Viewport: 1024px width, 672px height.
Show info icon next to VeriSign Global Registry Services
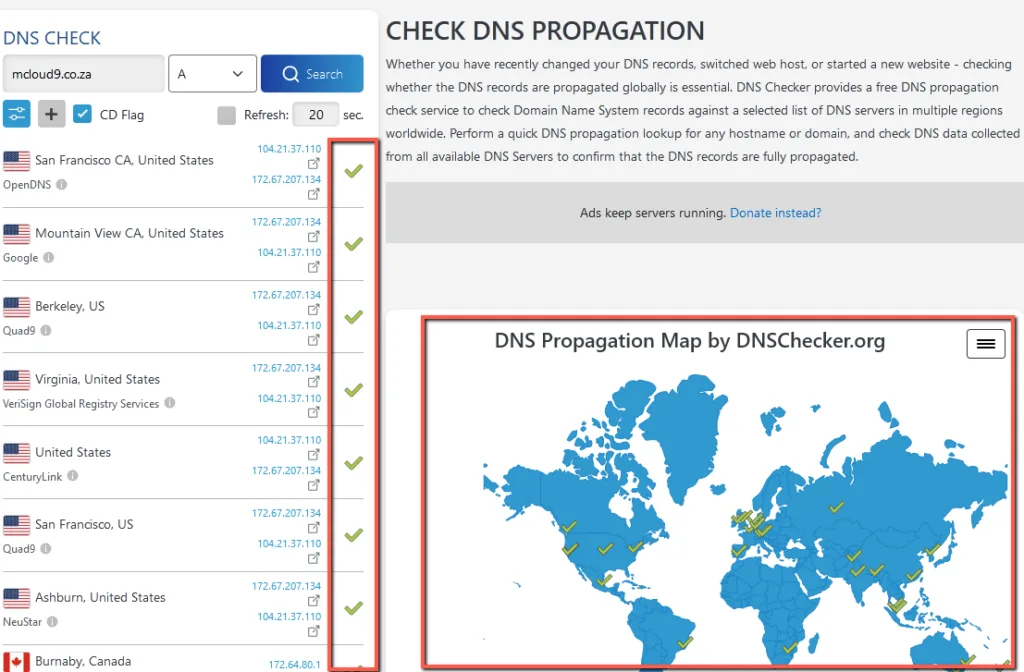(170, 403)
